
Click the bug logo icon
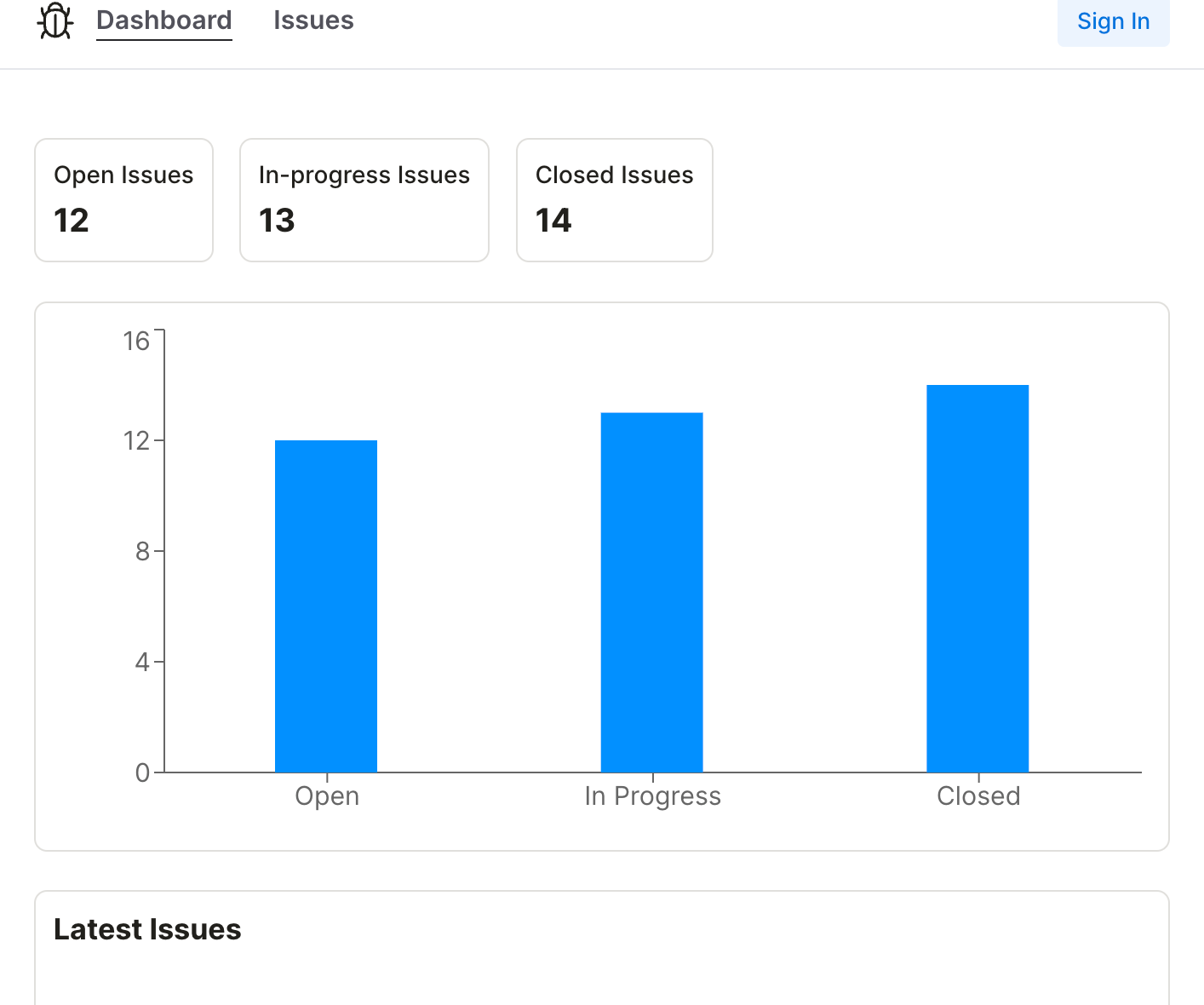55,20
